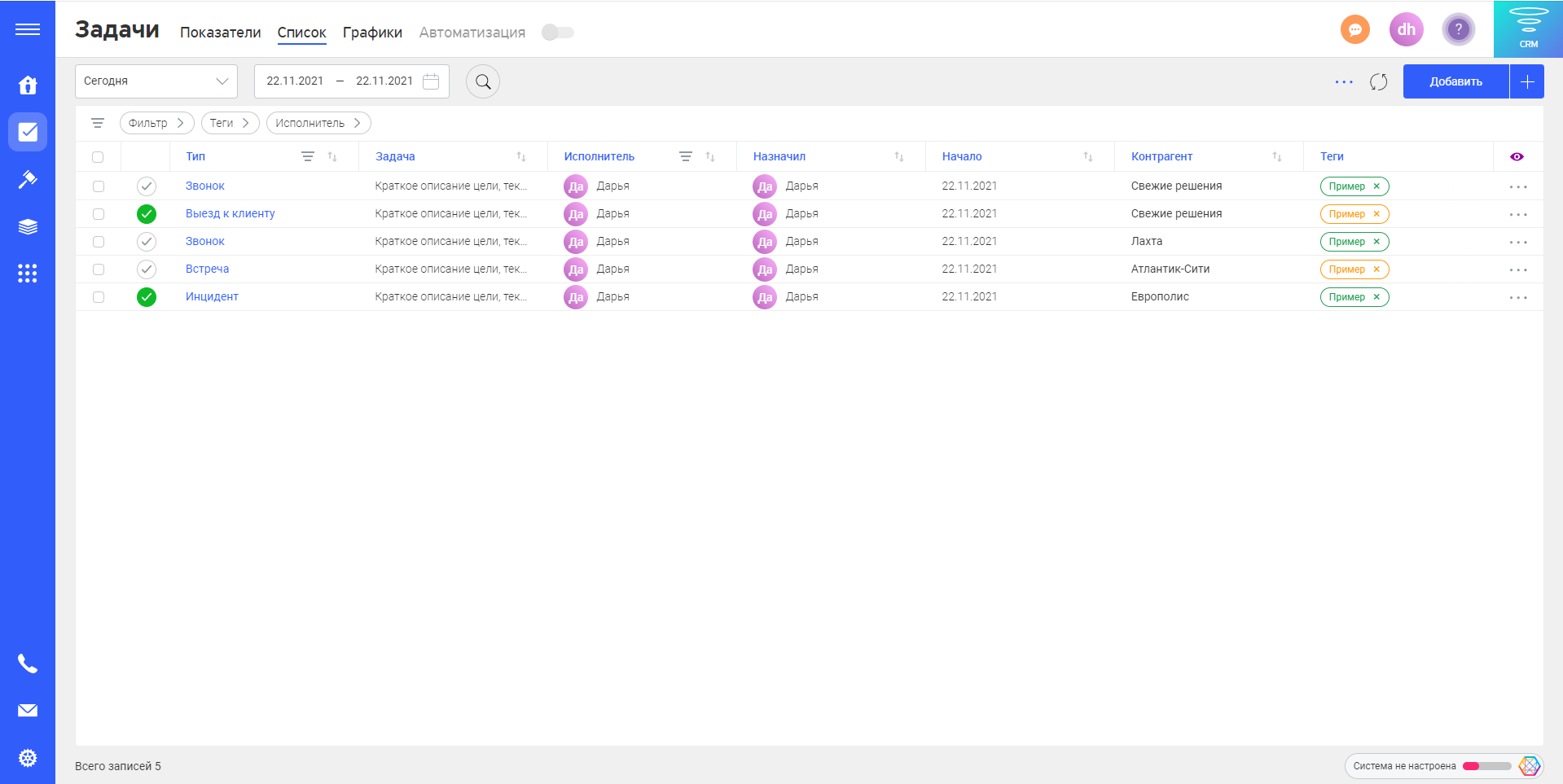Open the Выезд к клиенту task link
Viewport: 1563px width, 784px height.
click(x=230, y=213)
